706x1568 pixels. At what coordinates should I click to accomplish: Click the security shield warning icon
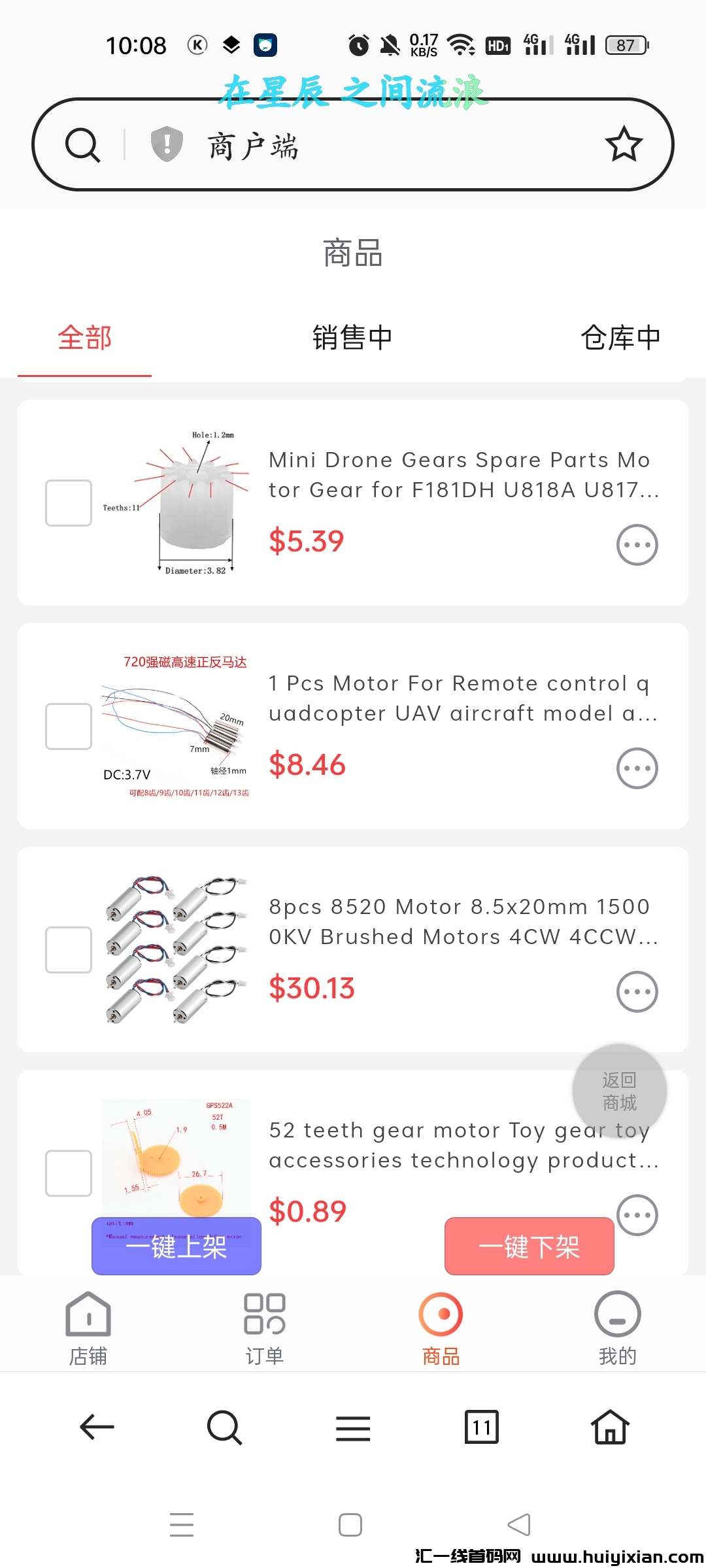pyautogui.click(x=167, y=144)
